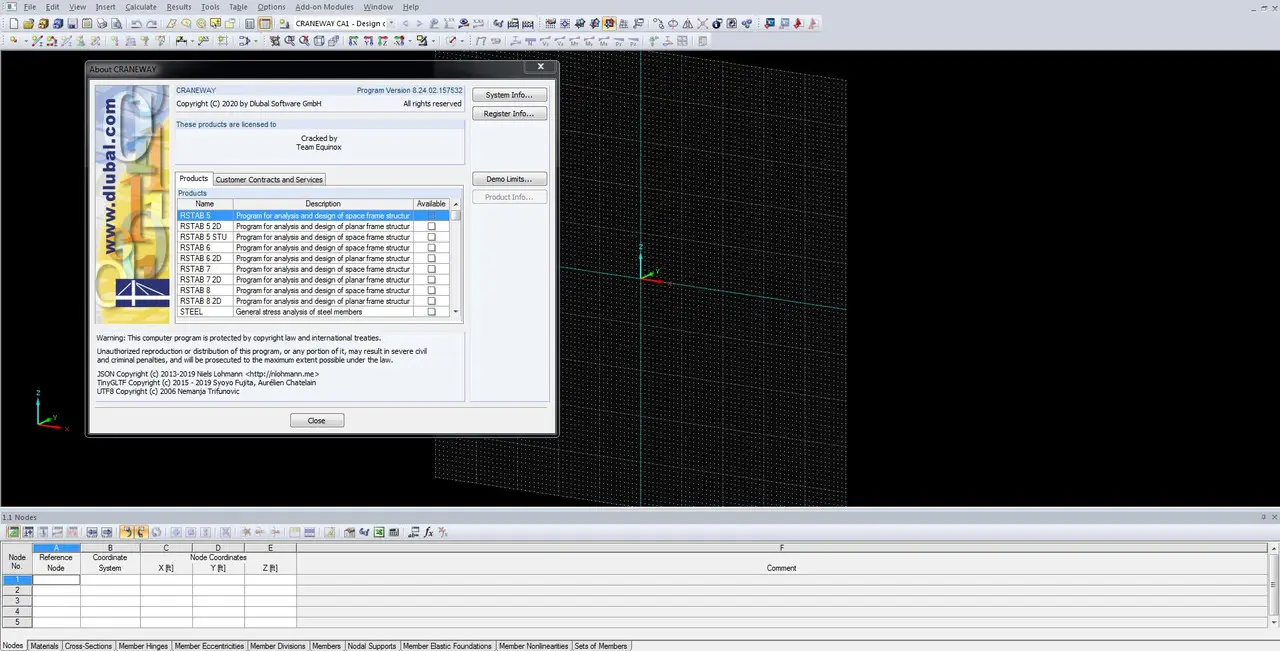The height and width of the screenshot is (651, 1280).
Task: Click the Excel export icon in table toolbar
Action: click(380, 532)
